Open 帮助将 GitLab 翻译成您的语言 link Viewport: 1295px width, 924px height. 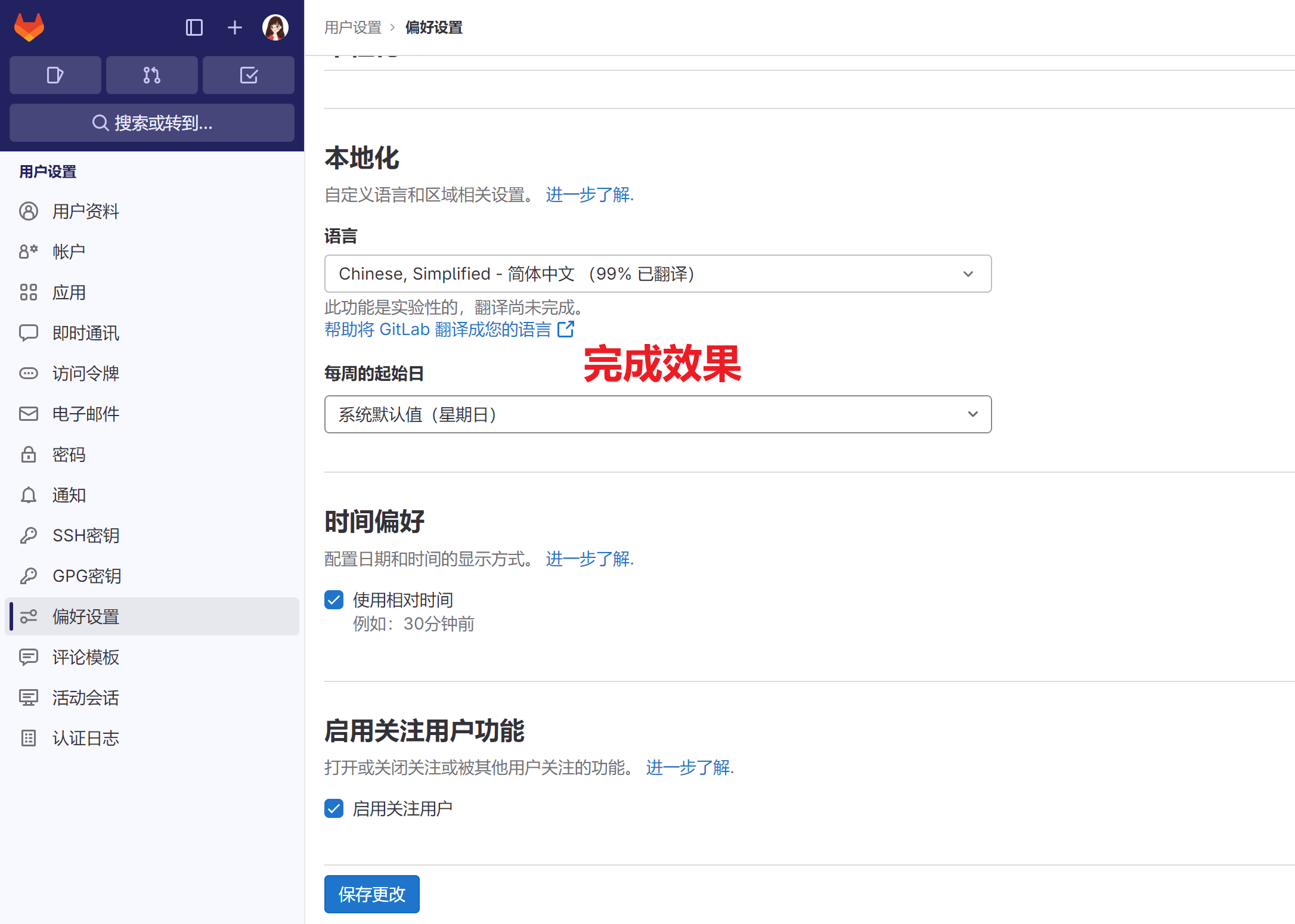pos(438,329)
